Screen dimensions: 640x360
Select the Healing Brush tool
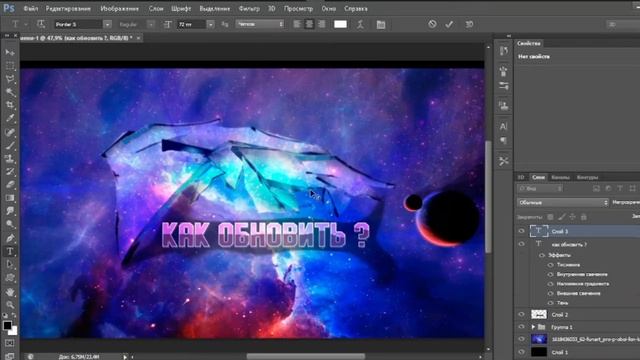pos(10,132)
